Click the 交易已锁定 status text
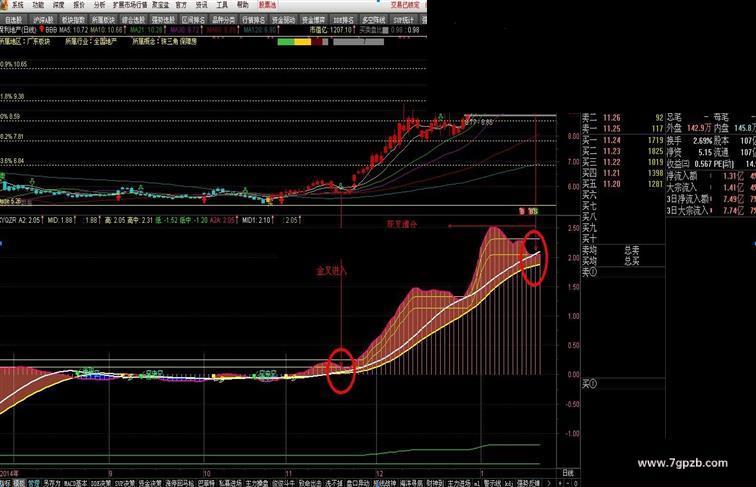The width and height of the screenshot is (756, 487). point(405,5)
